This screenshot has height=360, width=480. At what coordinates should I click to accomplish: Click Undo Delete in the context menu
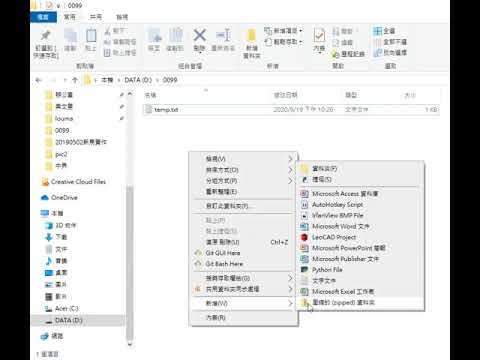point(243,242)
